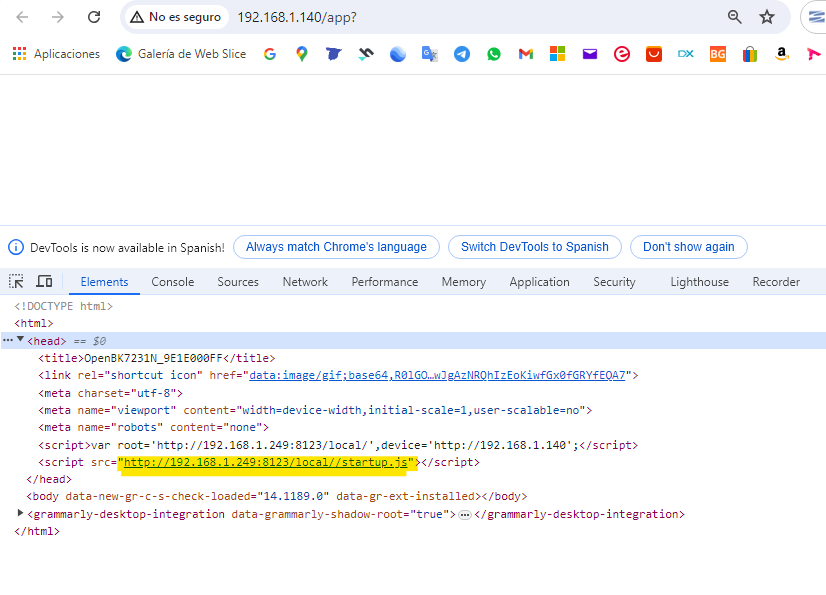Switch to the Security tab
This screenshot has height=595, width=826.
point(614,282)
